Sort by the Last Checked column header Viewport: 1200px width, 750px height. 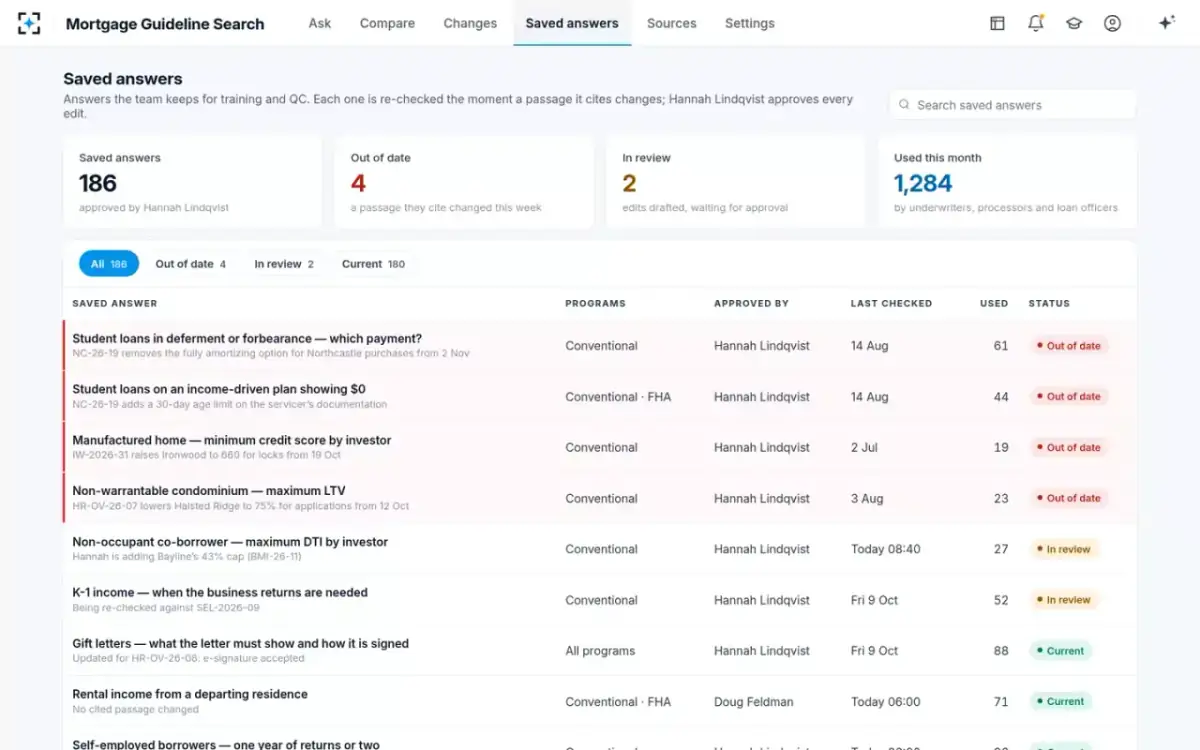891,303
